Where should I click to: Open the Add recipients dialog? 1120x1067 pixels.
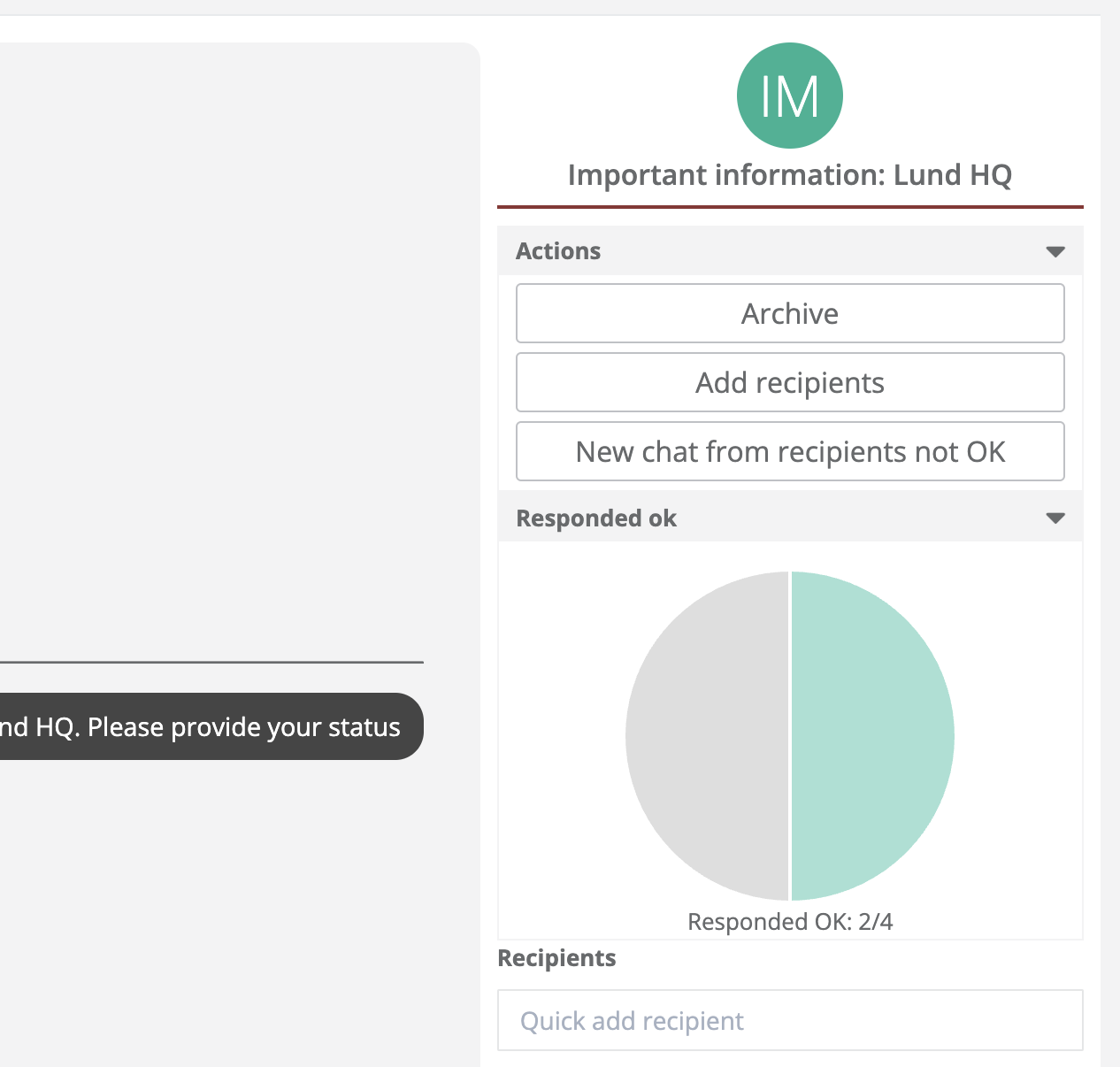[x=789, y=382]
